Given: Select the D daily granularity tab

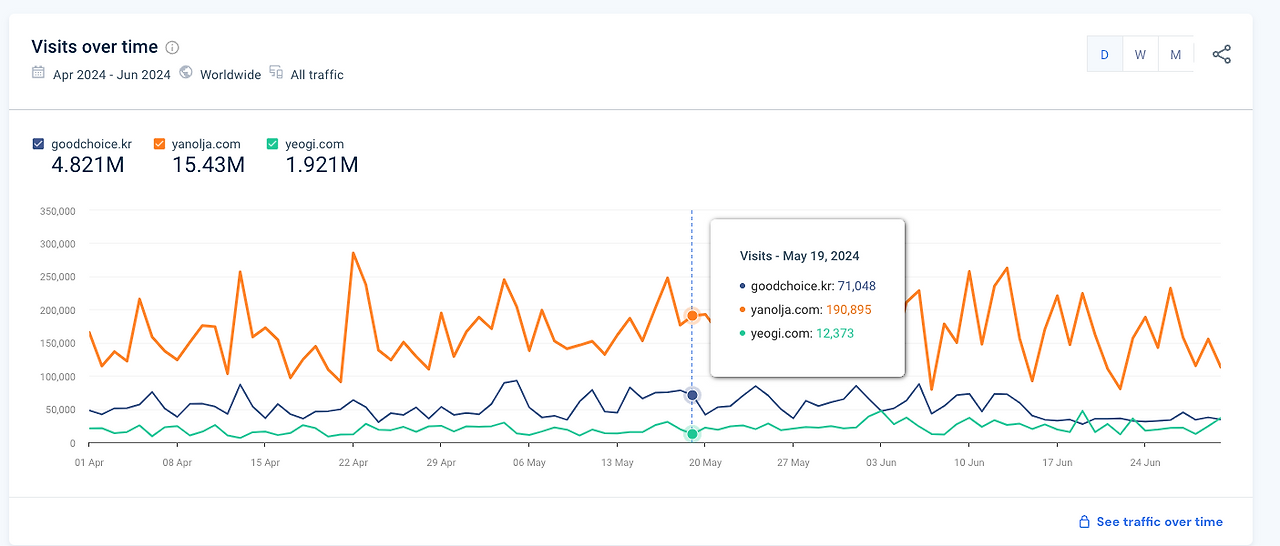Looking at the screenshot, I should [1105, 55].
